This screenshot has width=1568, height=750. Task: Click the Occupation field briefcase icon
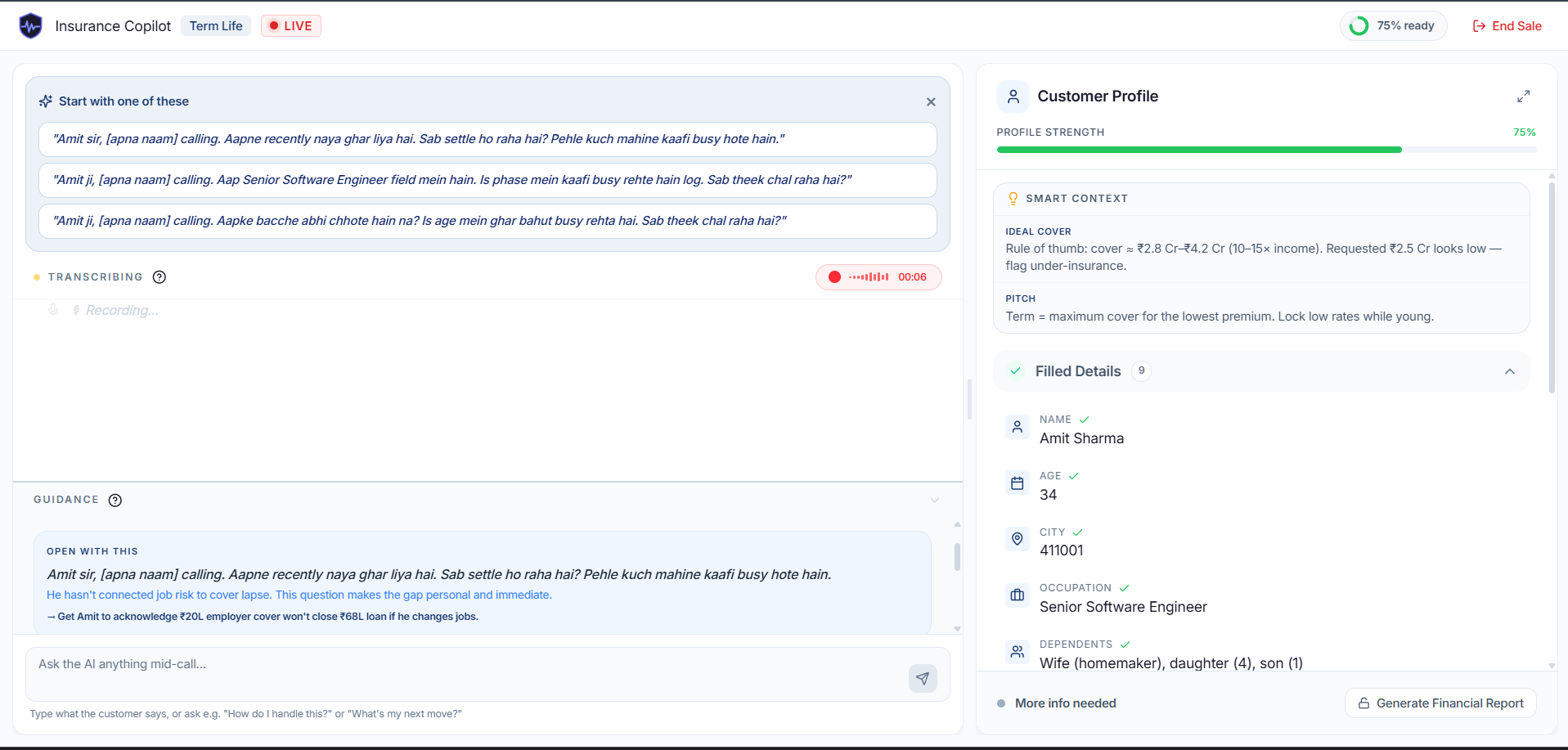pos(1018,595)
